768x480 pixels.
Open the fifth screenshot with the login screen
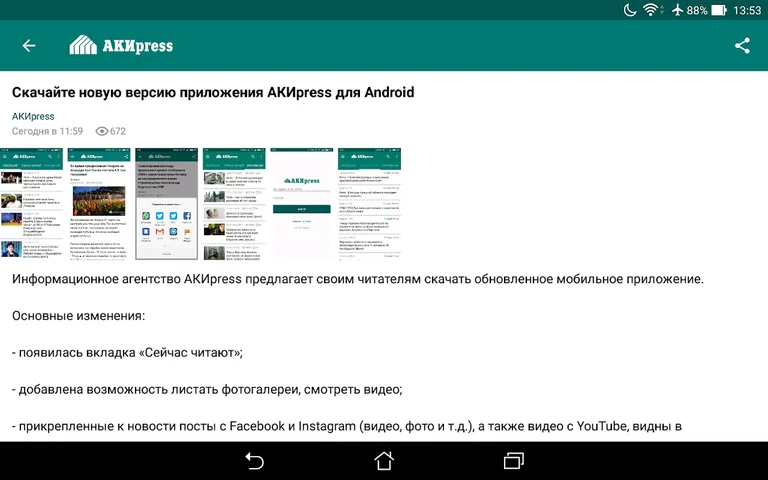[302, 204]
